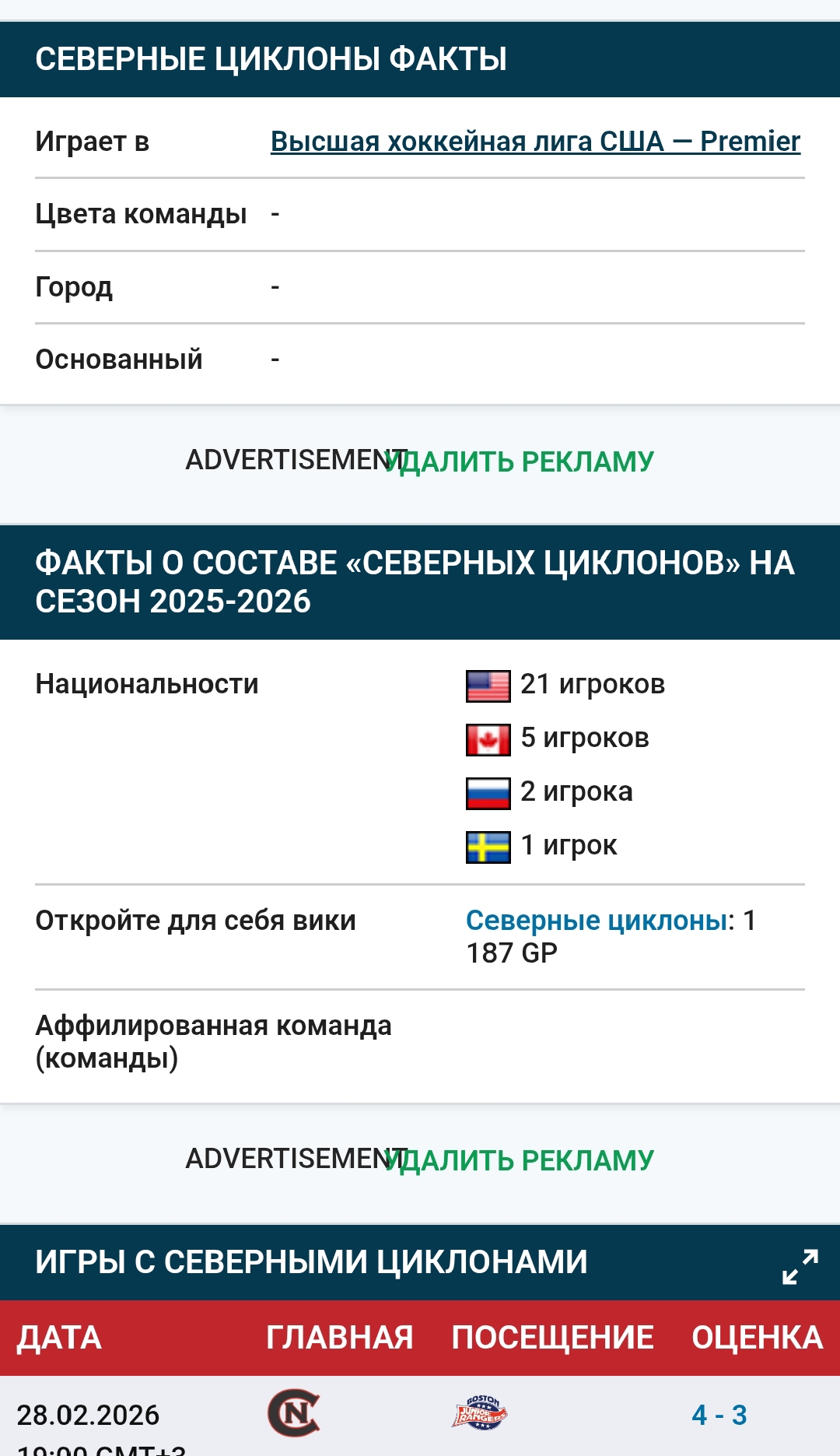The image size is (840, 1456).
Task: Tap the 28.02.2026 game date
Action: click(x=88, y=1415)
